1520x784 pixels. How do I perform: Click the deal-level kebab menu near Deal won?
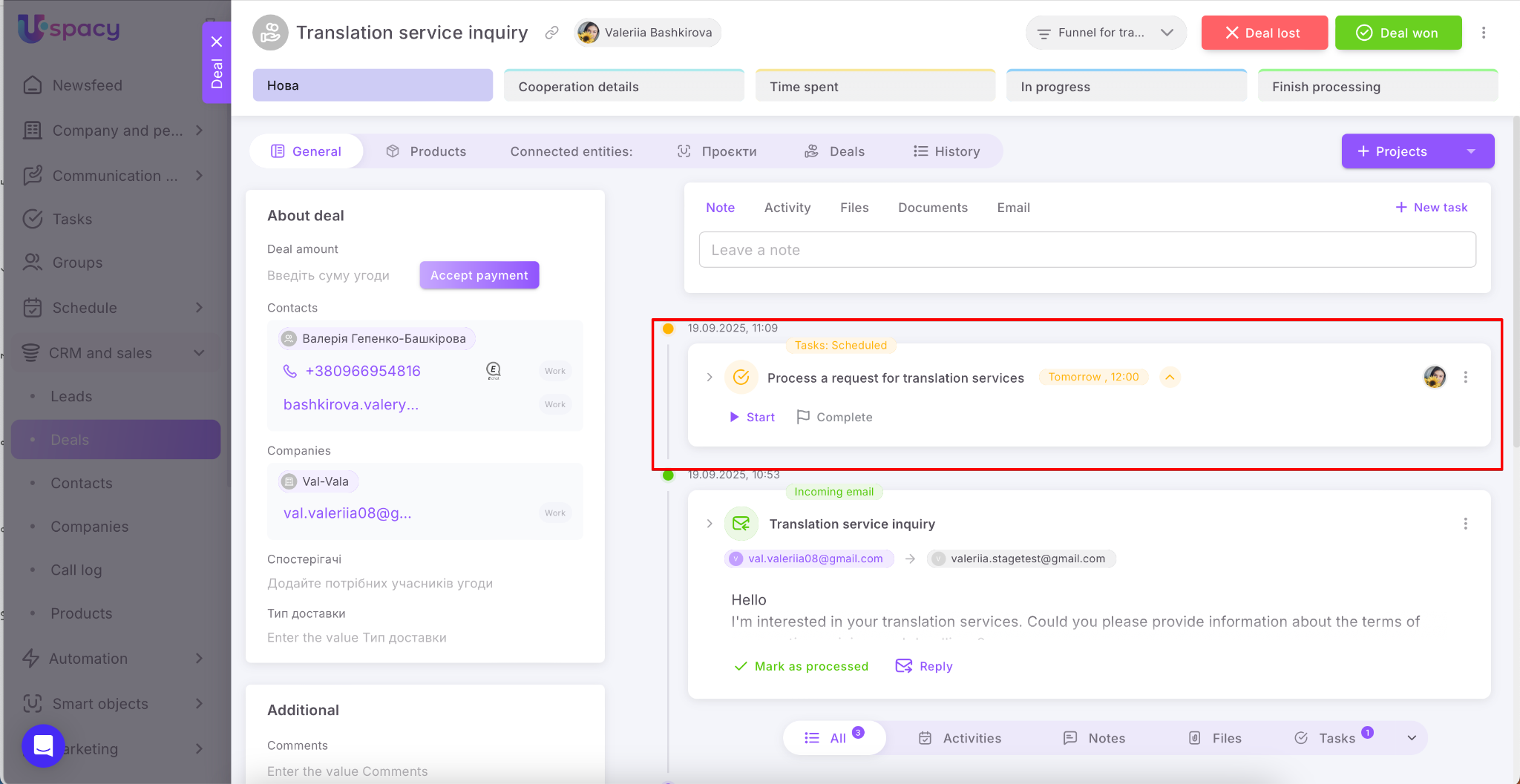pyautogui.click(x=1483, y=33)
